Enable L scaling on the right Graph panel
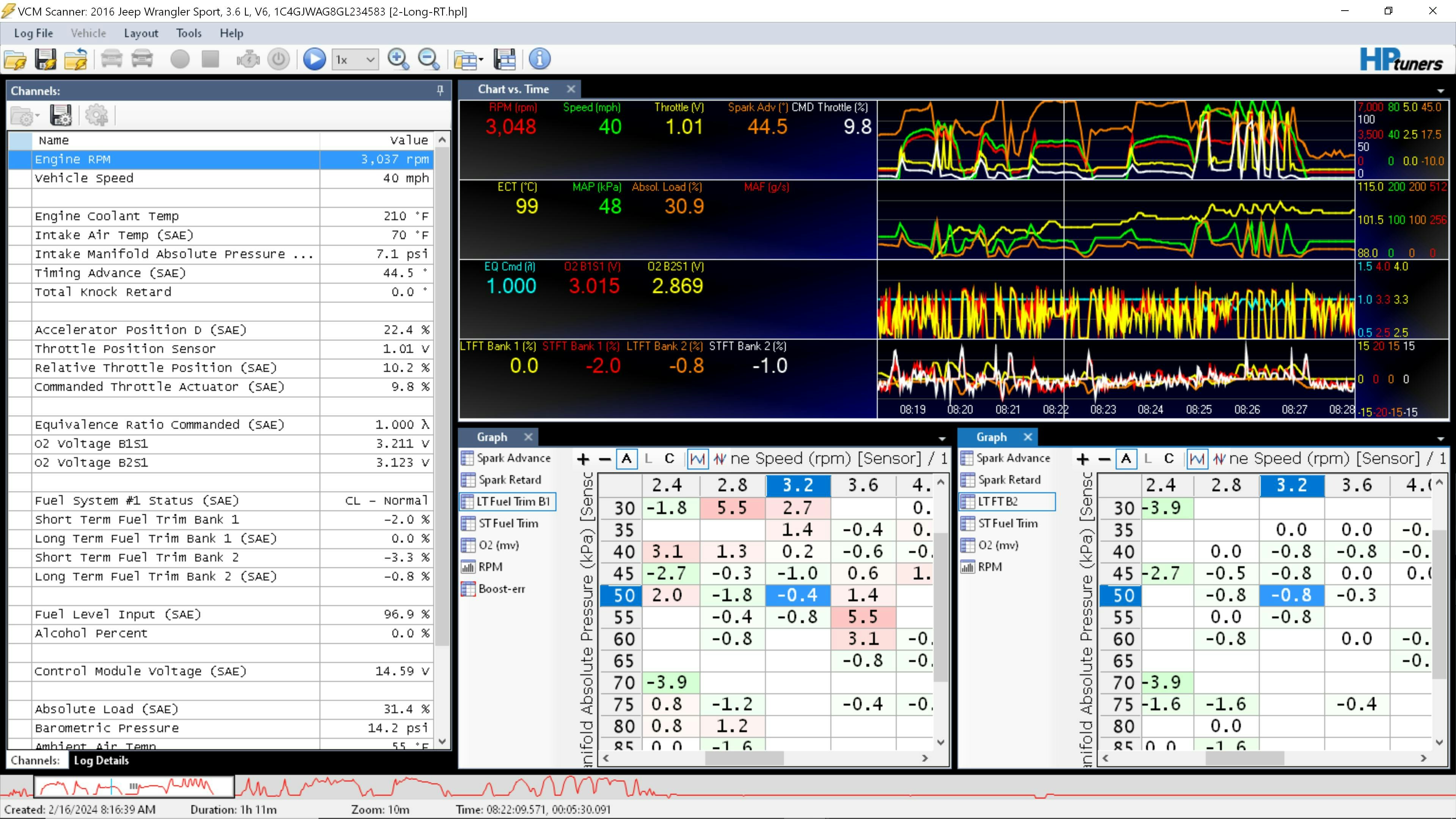The width and height of the screenshot is (1456, 819). point(1147,459)
